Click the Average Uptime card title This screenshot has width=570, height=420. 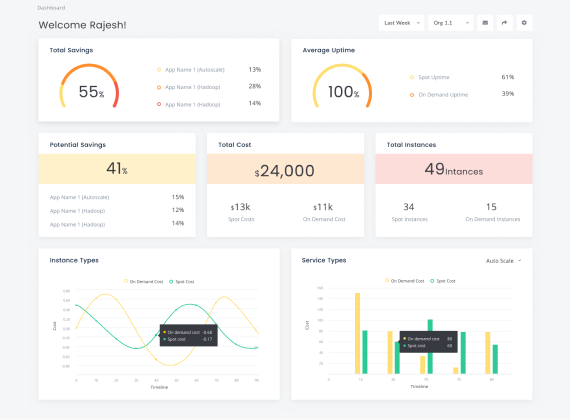point(329,50)
